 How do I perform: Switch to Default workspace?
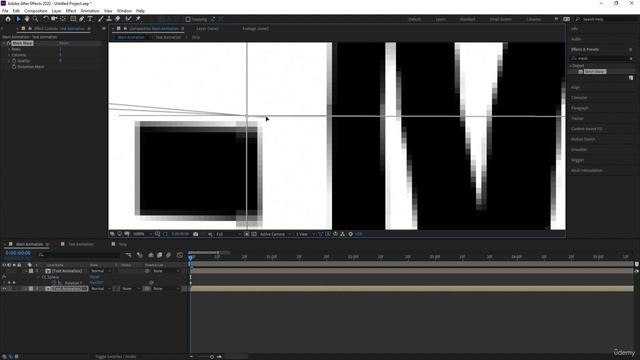414,19
